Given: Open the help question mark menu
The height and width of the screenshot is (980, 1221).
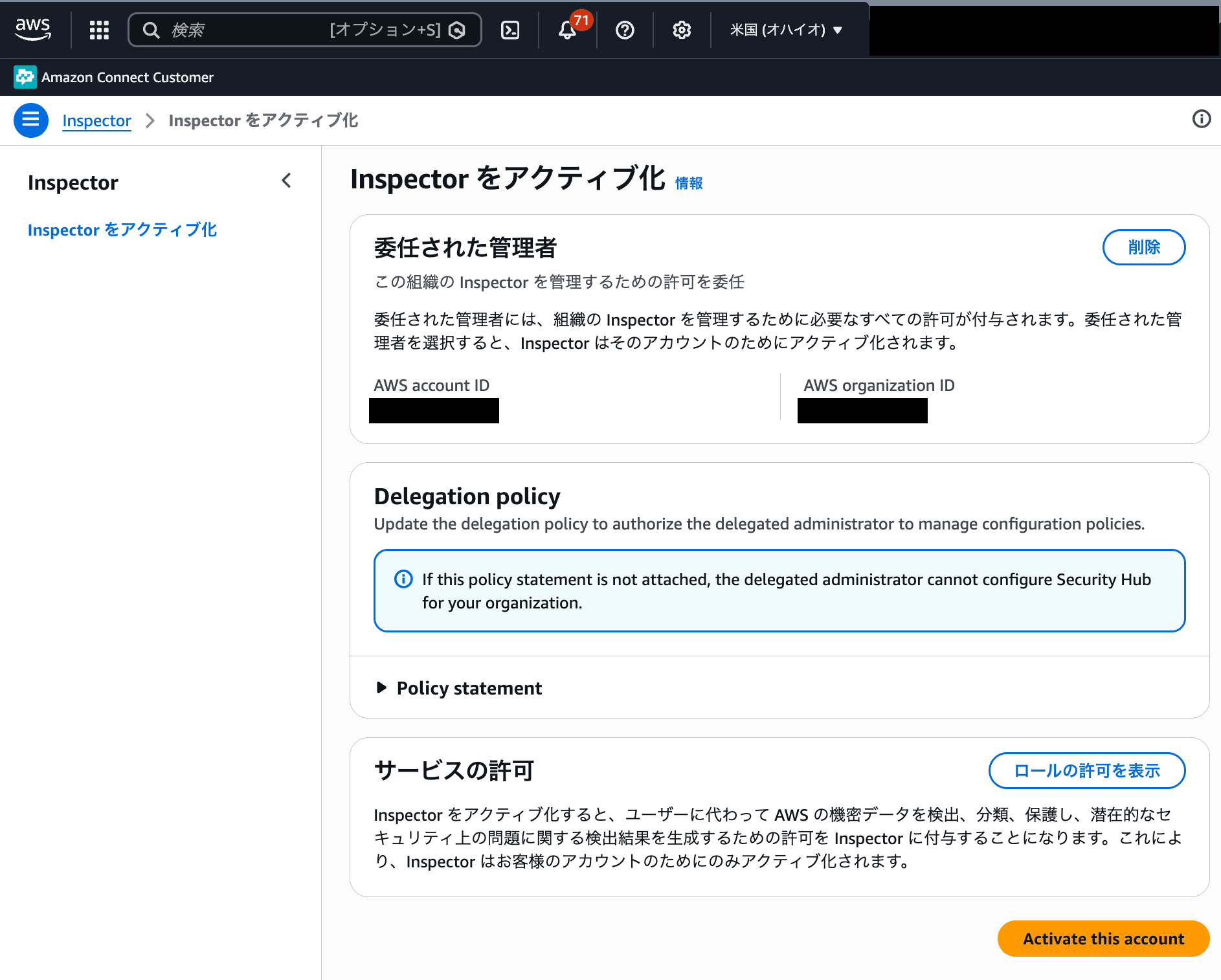Looking at the screenshot, I should click(x=625, y=30).
